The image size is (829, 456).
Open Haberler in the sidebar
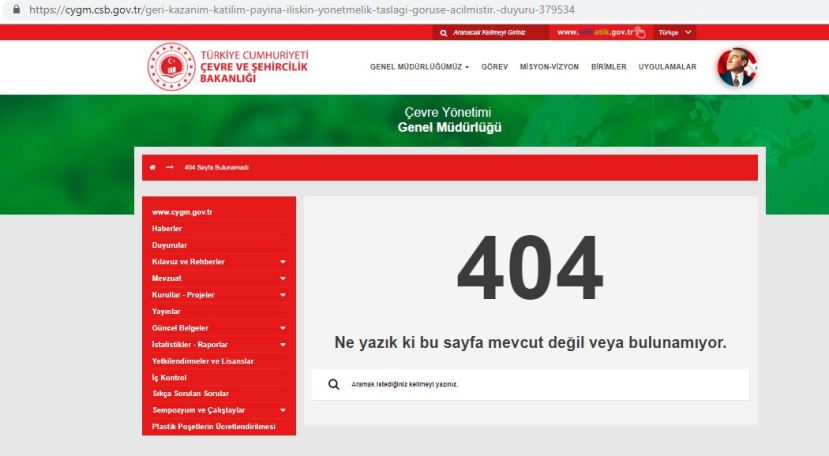coord(167,229)
